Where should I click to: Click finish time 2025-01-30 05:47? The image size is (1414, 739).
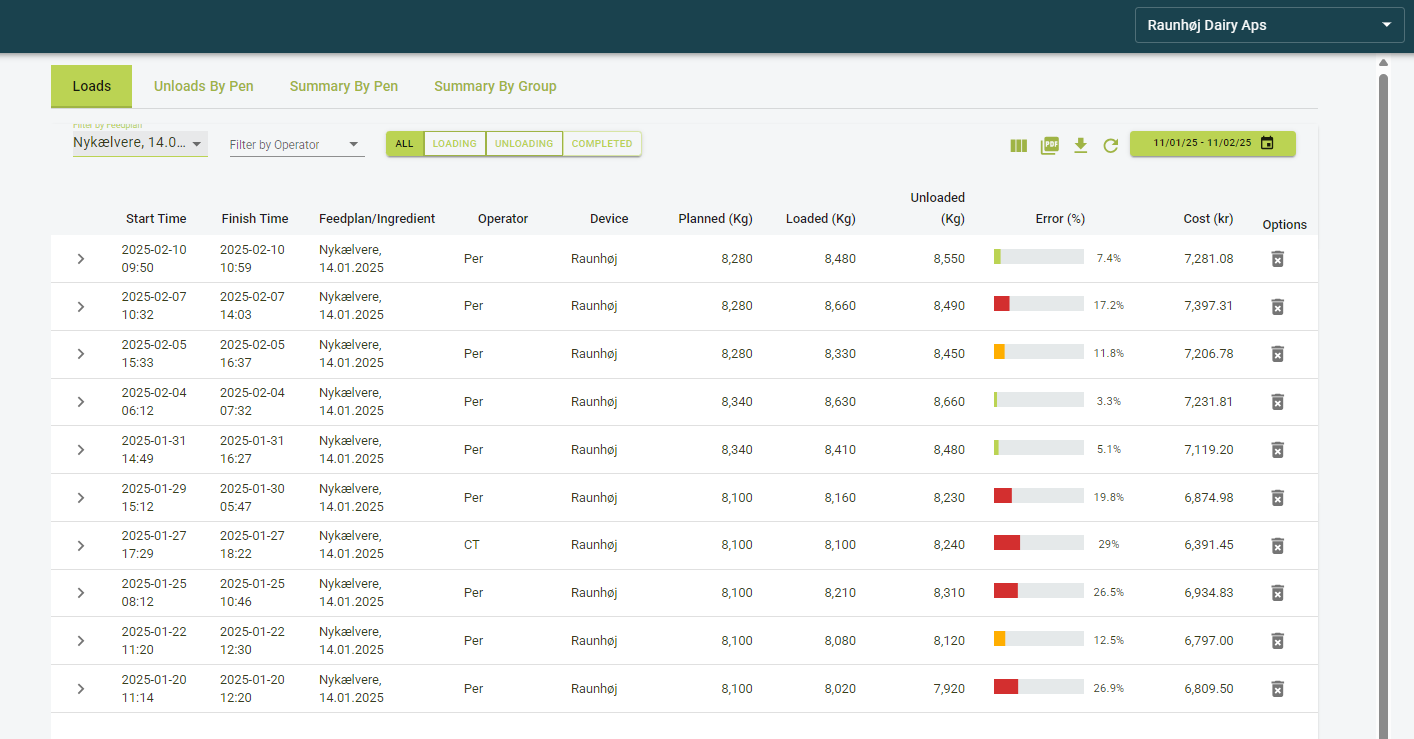252,498
